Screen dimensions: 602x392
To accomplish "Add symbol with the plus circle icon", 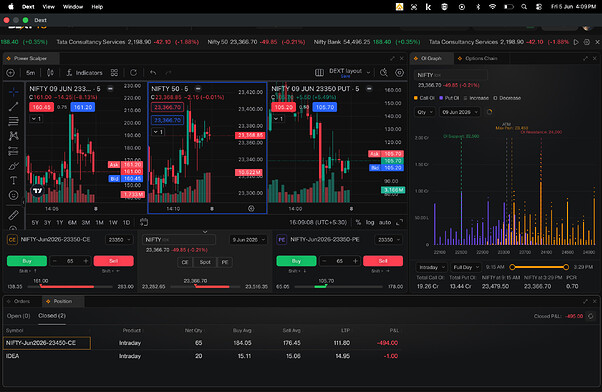I will 11,73.
